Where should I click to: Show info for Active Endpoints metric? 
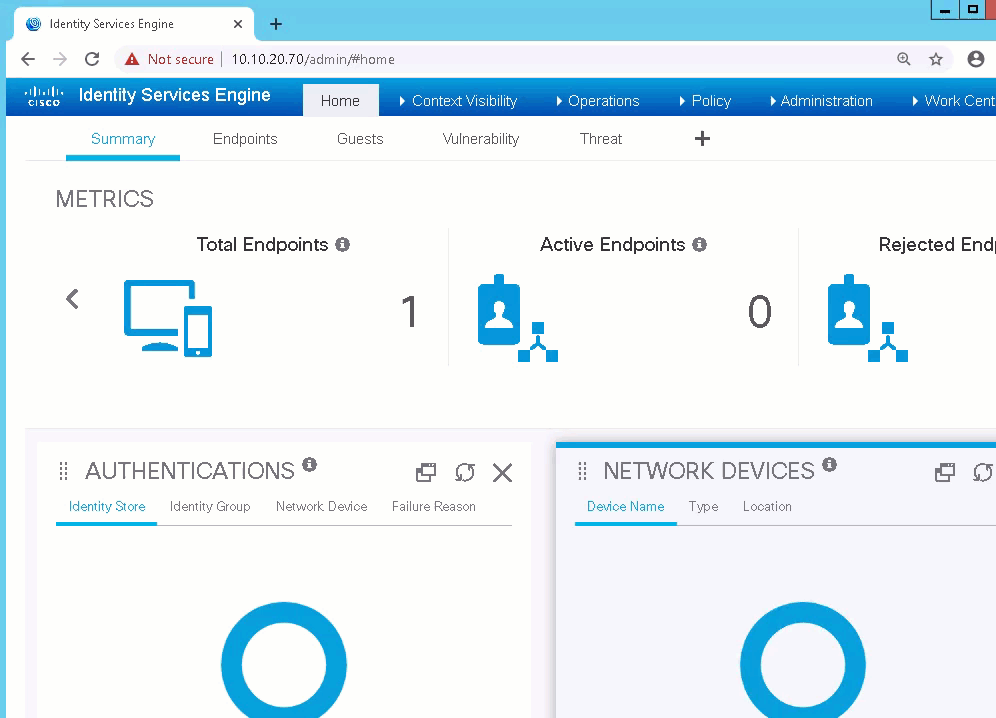tap(699, 245)
